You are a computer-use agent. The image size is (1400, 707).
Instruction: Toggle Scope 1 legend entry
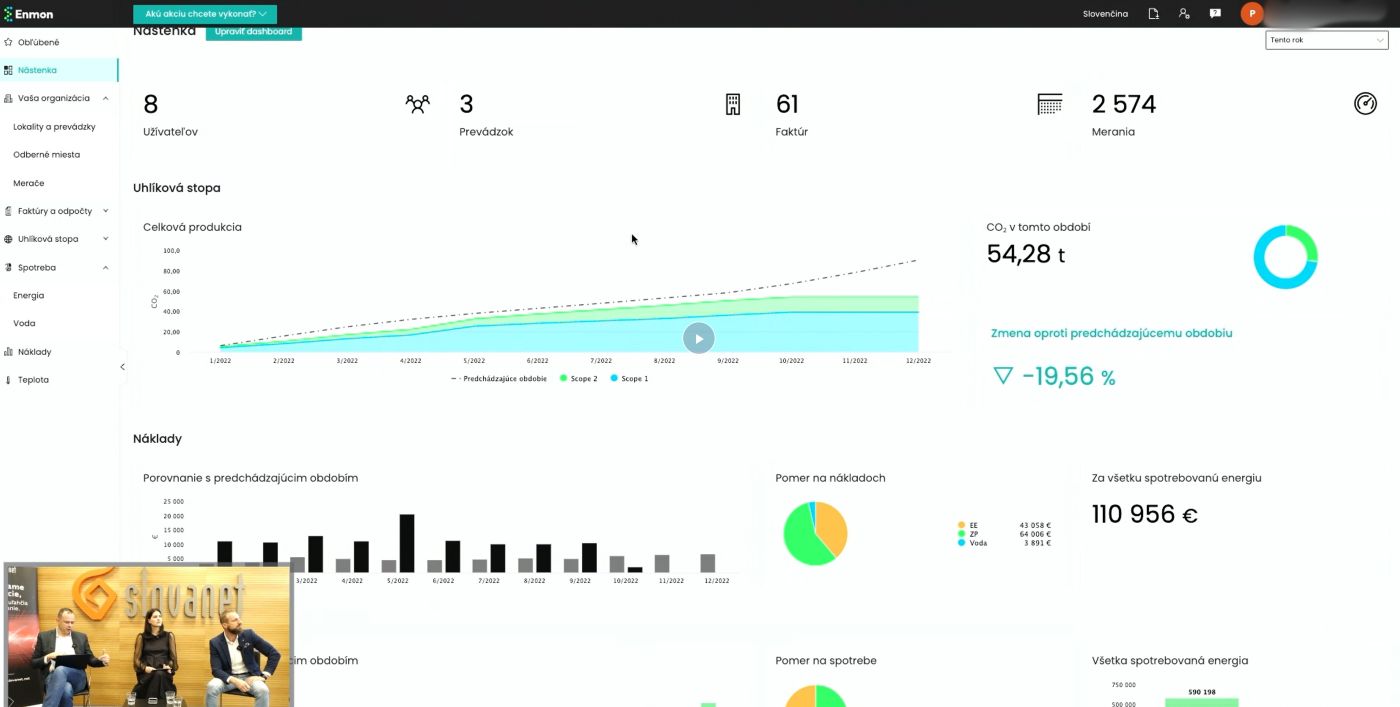point(629,379)
